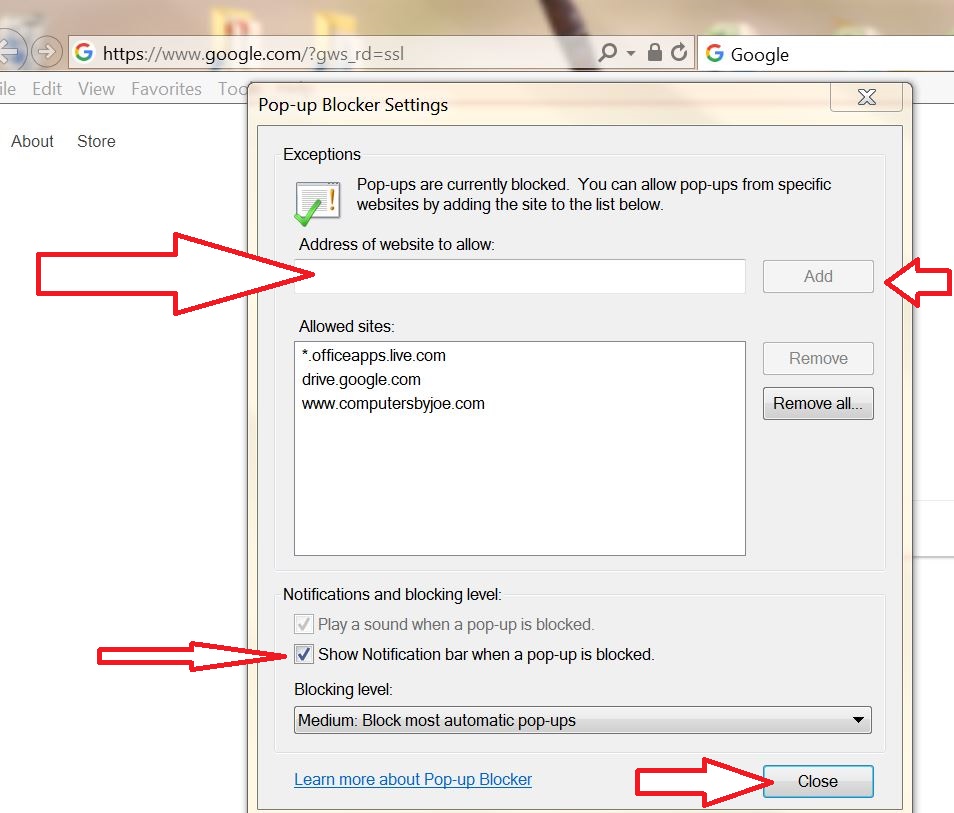Open Learn more about Pop-up Blocker link
This screenshot has height=813, width=954.
[413, 780]
